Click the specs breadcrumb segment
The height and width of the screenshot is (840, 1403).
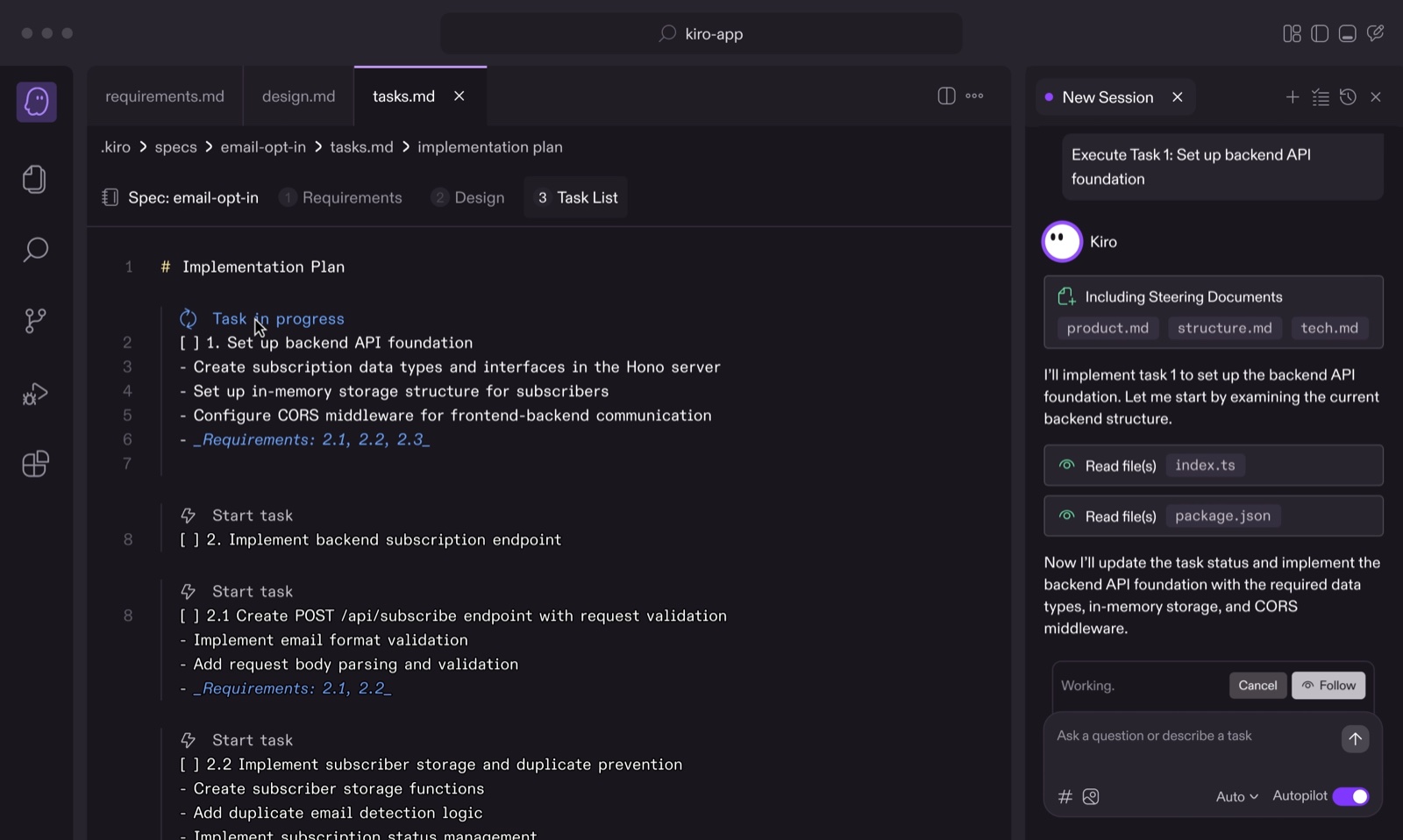click(x=175, y=147)
